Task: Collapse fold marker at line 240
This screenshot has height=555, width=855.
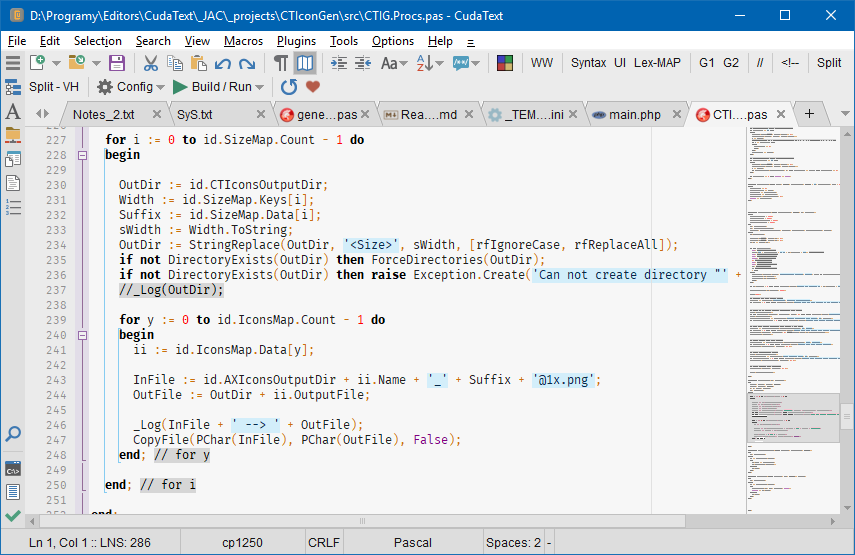Action: click(x=82, y=335)
